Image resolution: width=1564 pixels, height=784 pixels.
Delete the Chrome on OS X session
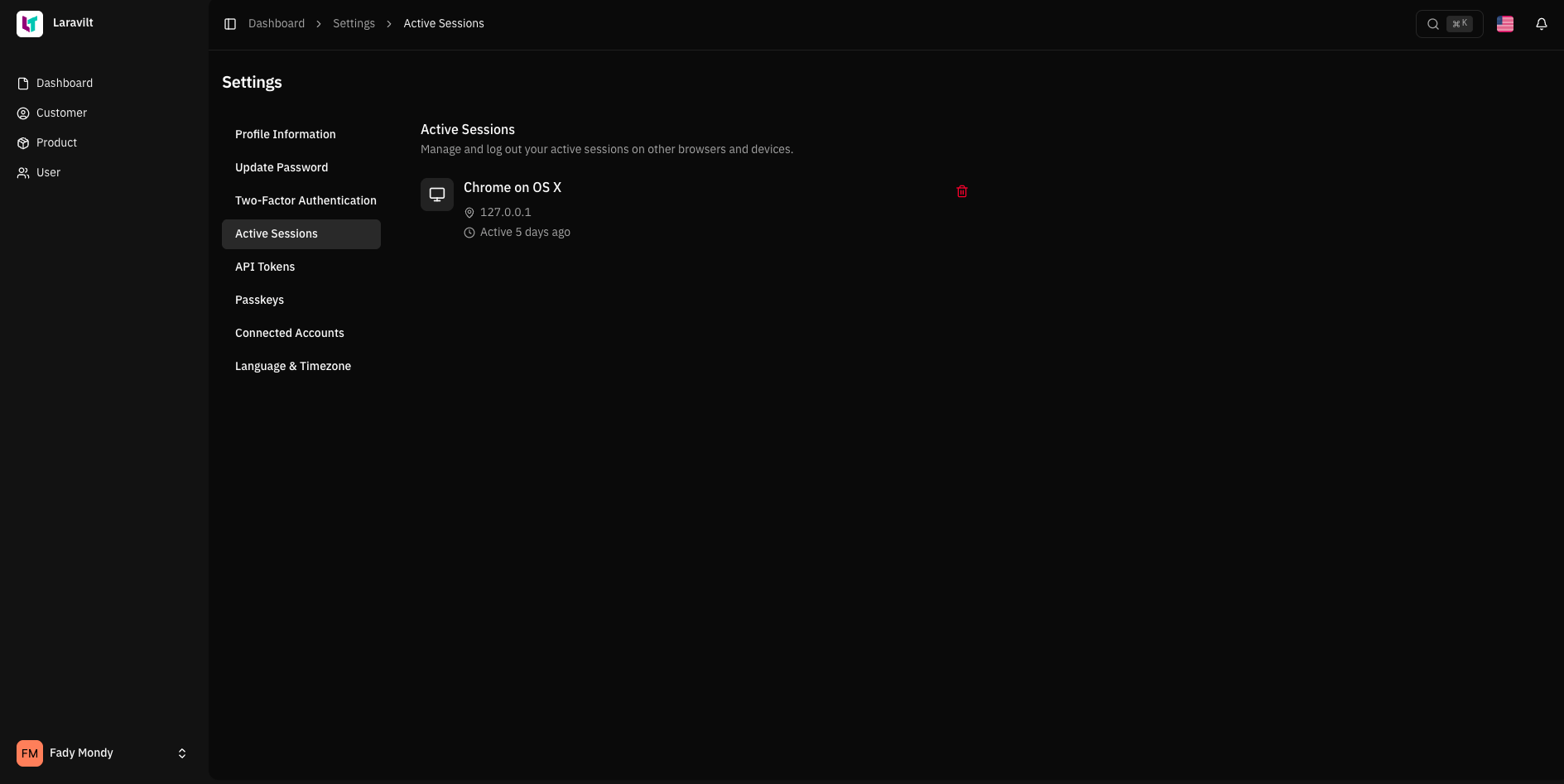962,191
